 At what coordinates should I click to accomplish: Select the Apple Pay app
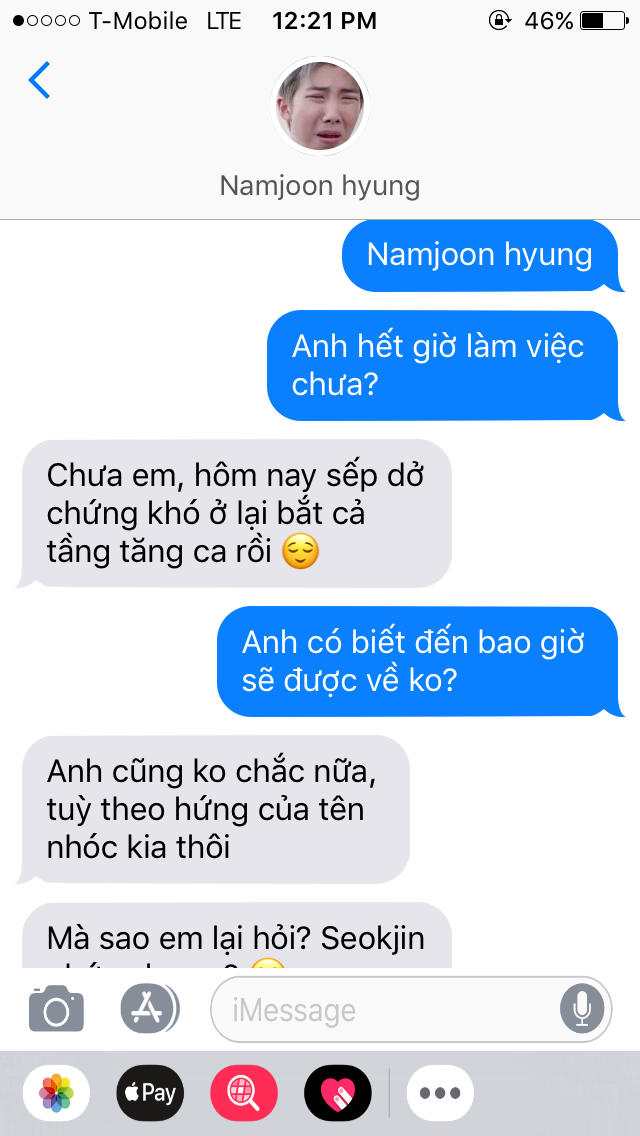click(x=151, y=1093)
